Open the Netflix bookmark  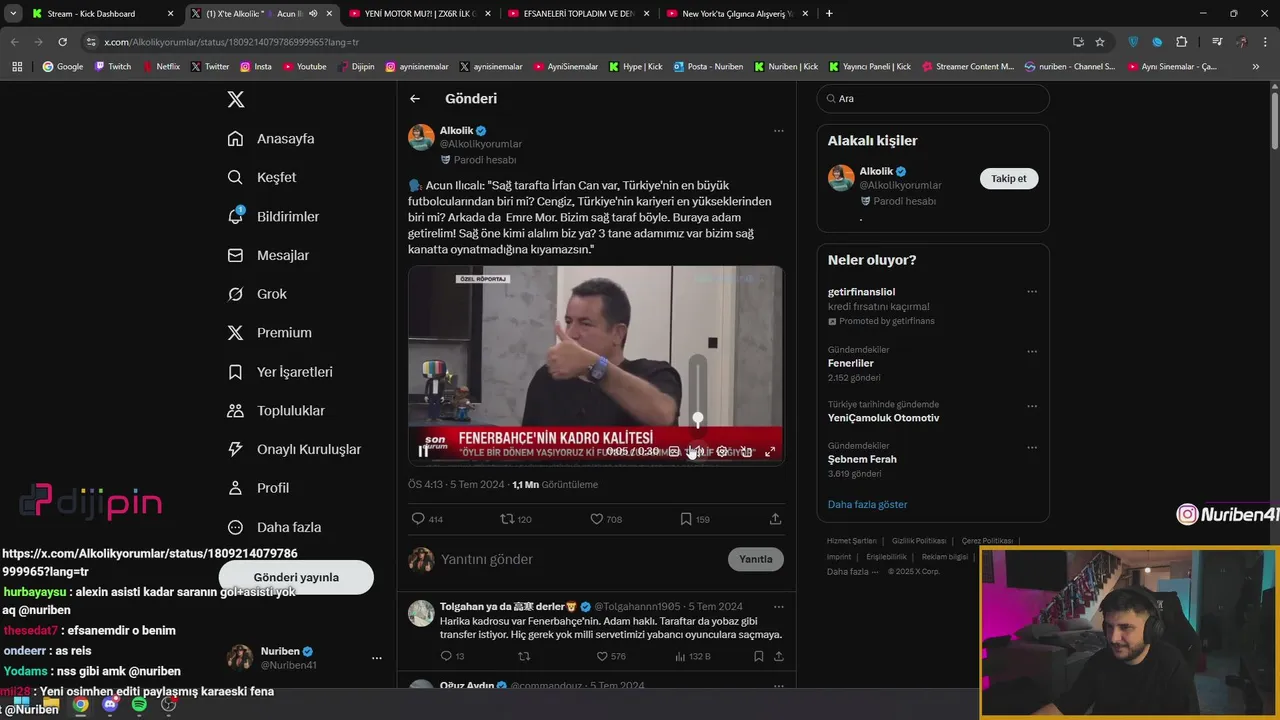(161, 67)
